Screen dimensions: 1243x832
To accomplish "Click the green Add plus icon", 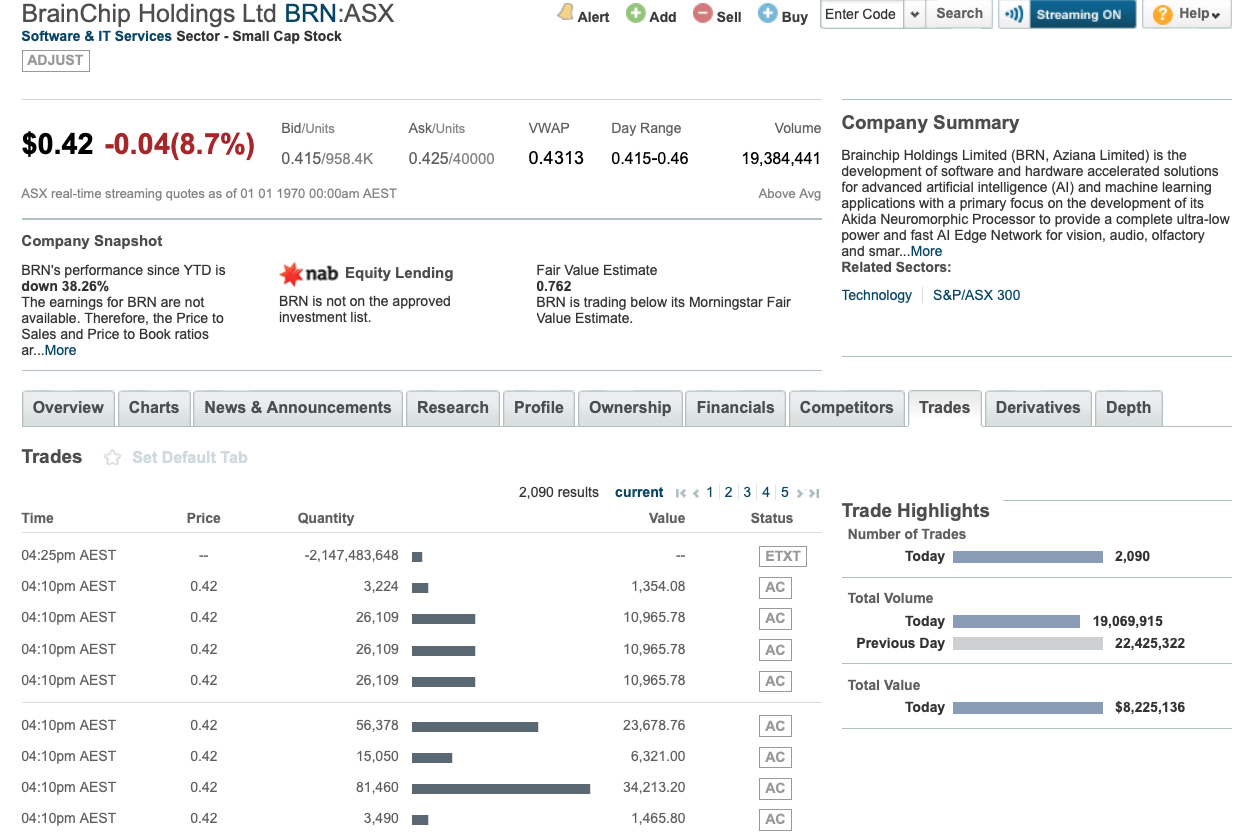I will [635, 13].
